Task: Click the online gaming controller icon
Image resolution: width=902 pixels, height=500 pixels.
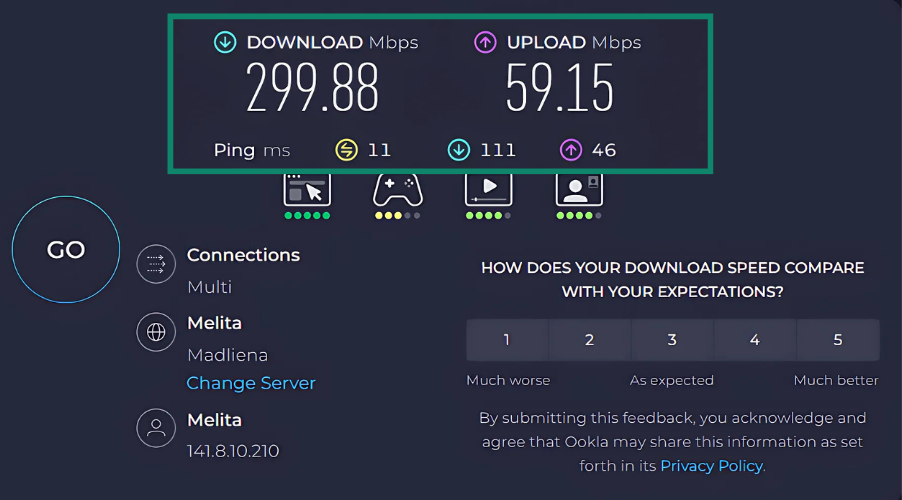Action: (397, 189)
